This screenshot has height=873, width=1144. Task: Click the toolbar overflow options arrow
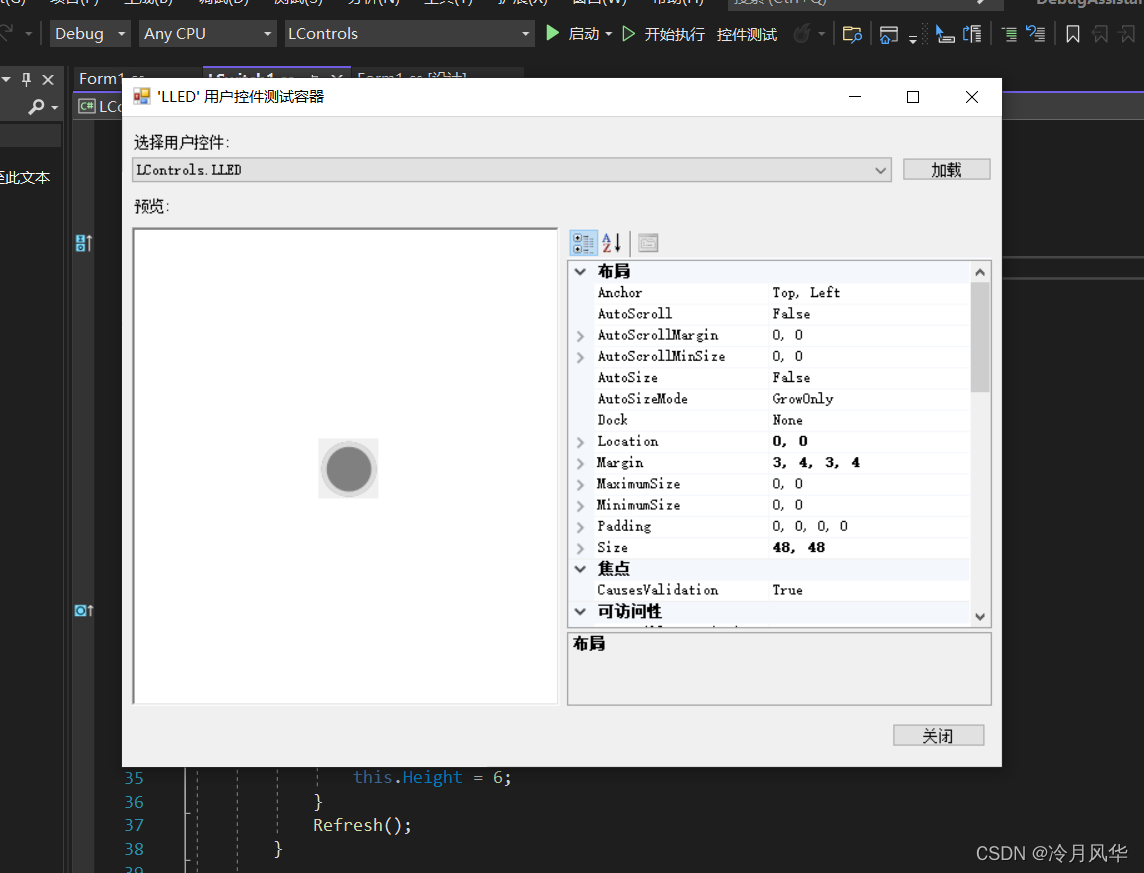click(x=913, y=38)
